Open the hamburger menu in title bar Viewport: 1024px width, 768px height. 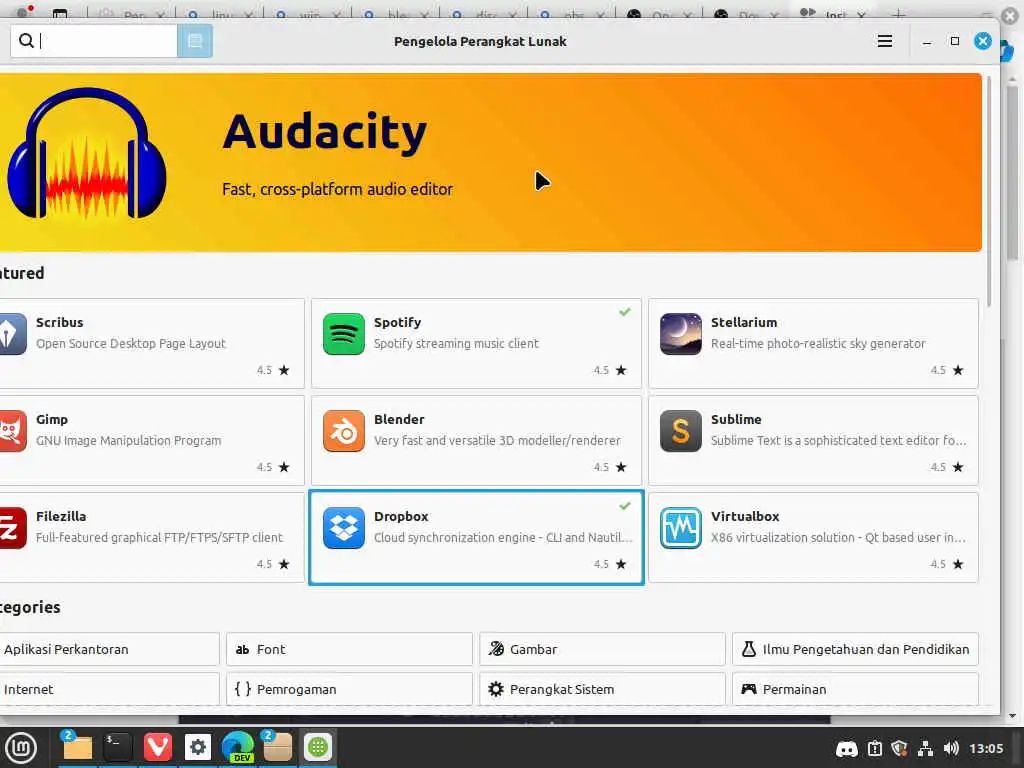[x=885, y=41]
